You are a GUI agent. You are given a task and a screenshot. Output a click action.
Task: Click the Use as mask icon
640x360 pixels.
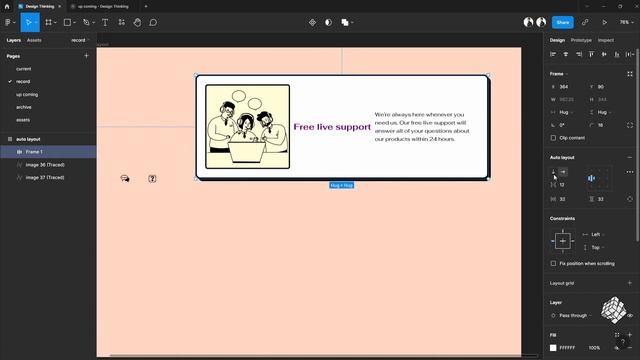click(x=328, y=22)
